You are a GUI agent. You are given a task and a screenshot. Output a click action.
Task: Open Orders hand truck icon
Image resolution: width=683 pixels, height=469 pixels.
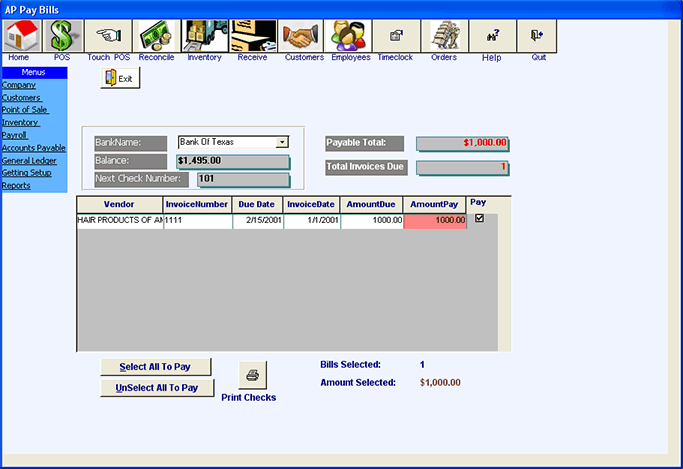pyautogui.click(x=445, y=36)
